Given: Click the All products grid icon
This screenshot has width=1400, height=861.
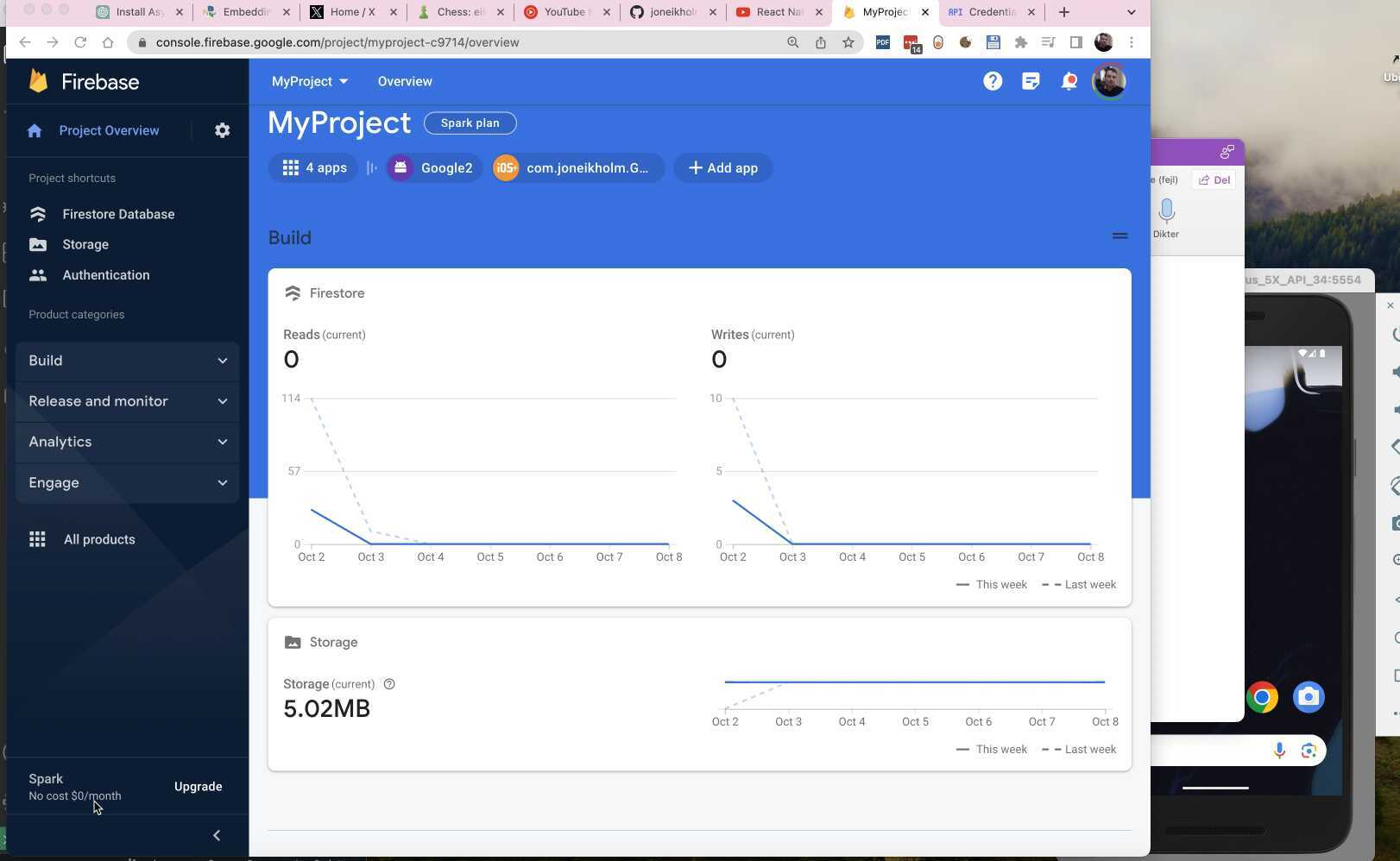Looking at the screenshot, I should (37, 538).
